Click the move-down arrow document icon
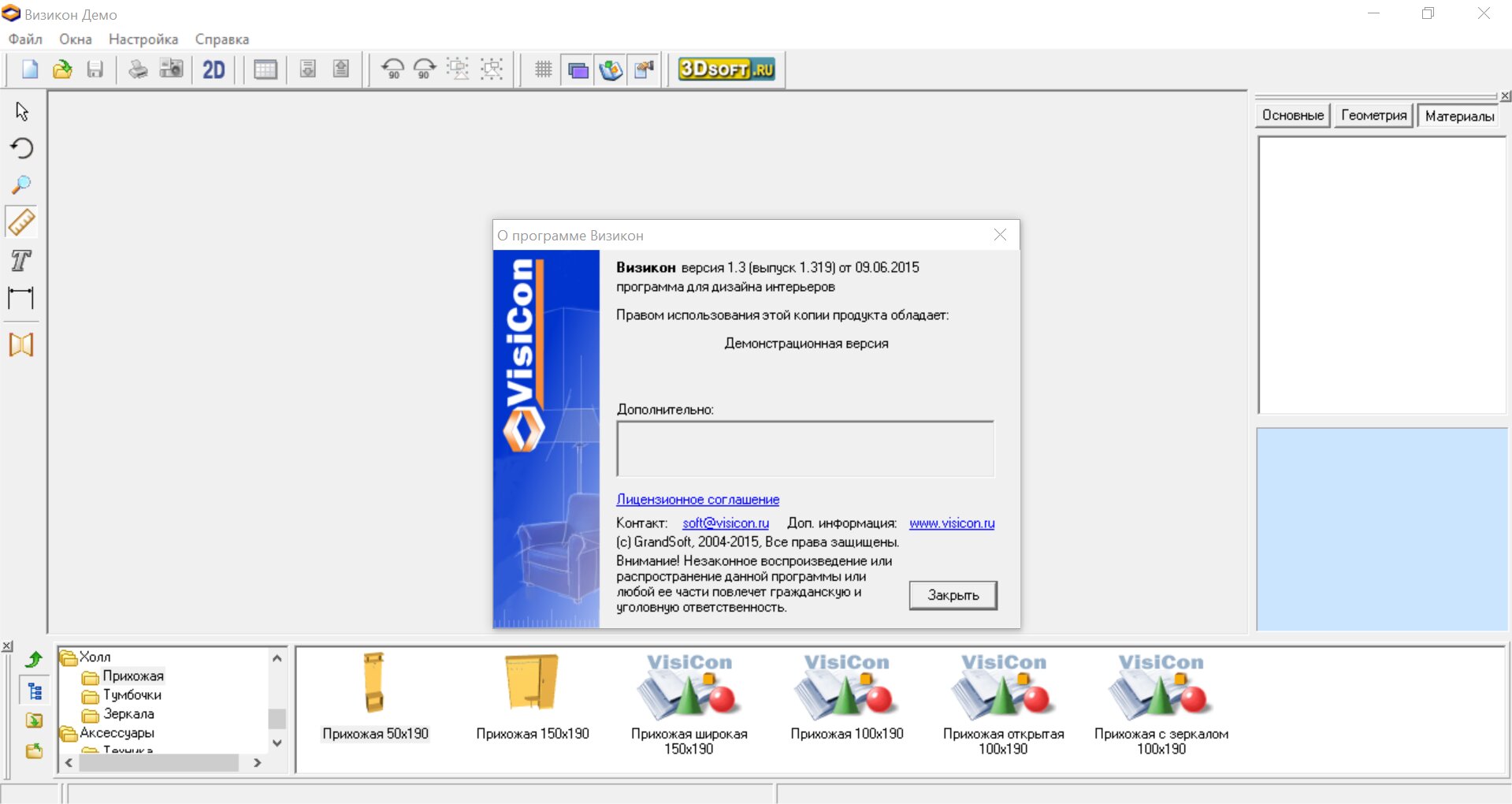Image resolution: width=1512 pixels, height=804 pixels. click(x=308, y=70)
